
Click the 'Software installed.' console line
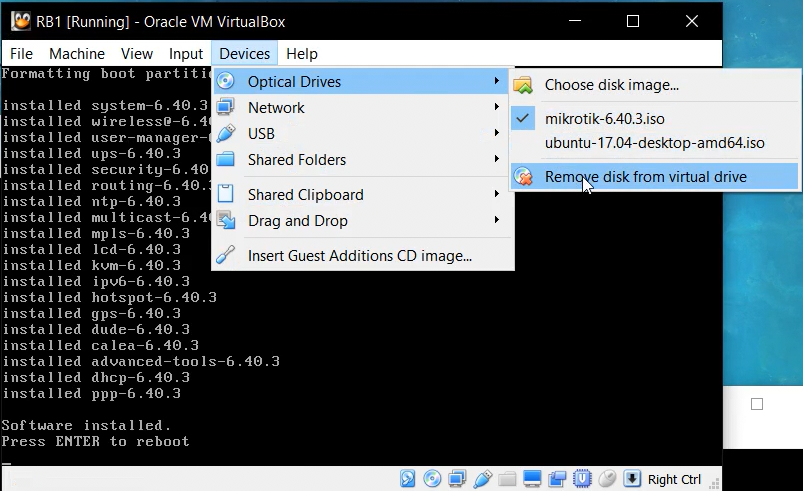(86, 425)
